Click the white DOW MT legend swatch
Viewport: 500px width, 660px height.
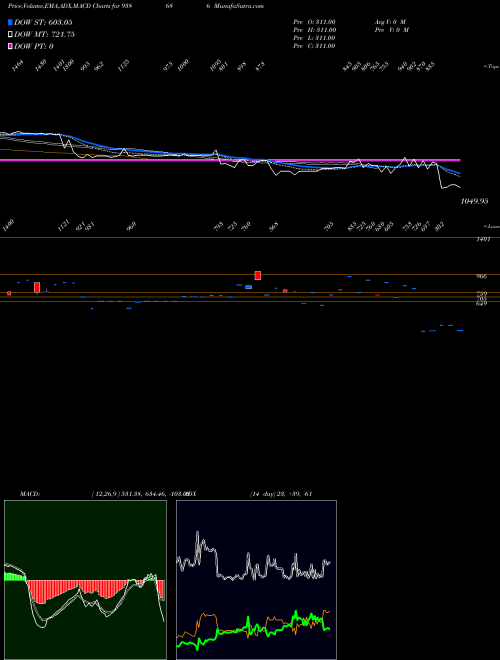10,35
